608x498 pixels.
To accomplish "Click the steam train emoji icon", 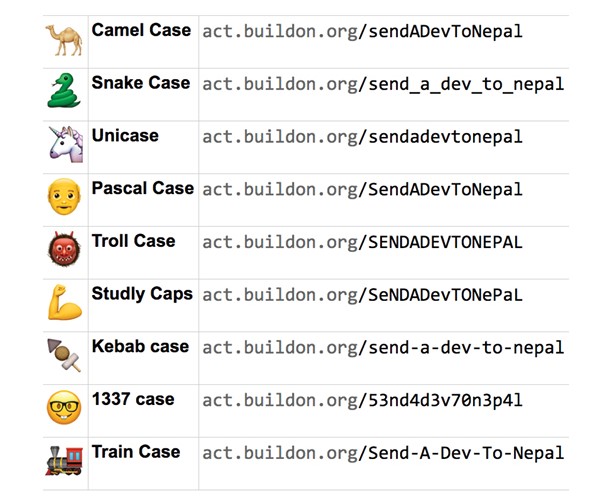I will (x=64, y=460).
